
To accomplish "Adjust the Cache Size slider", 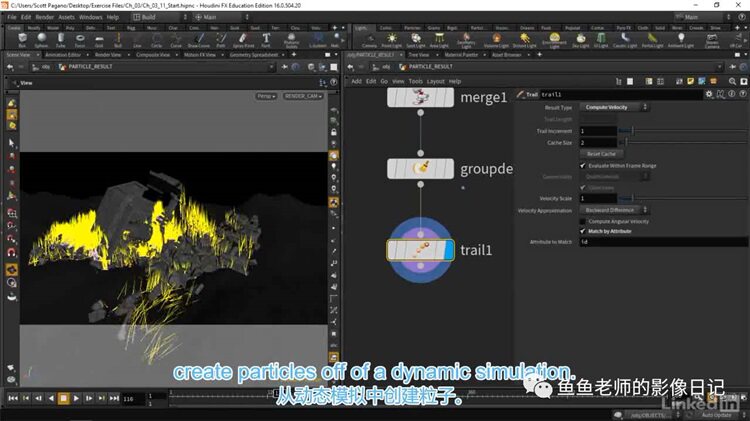I will pos(683,142).
